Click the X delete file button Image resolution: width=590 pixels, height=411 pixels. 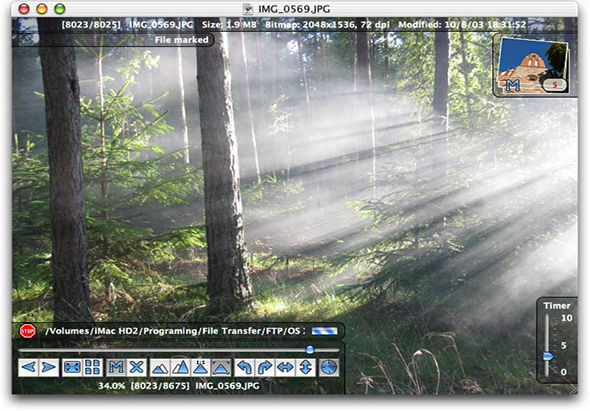tap(136, 367)
